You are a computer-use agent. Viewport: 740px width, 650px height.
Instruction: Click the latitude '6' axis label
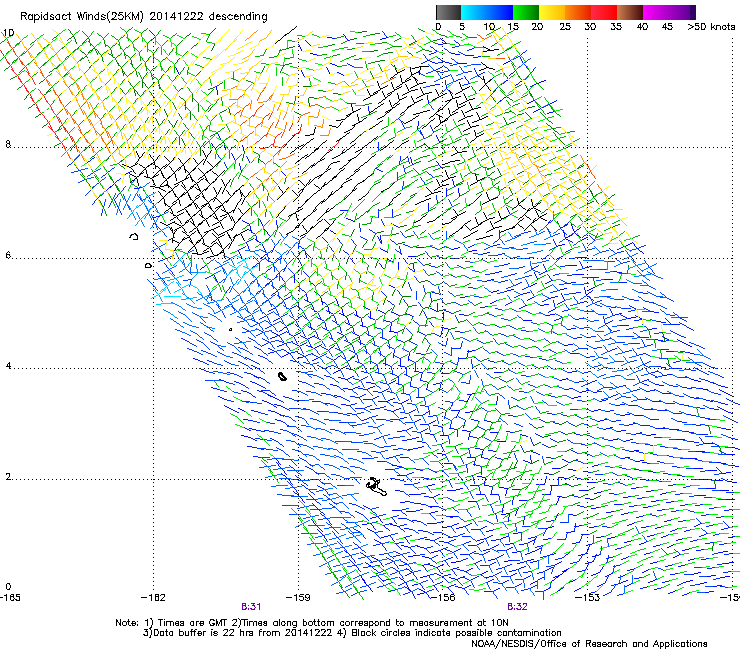point(8,255)
